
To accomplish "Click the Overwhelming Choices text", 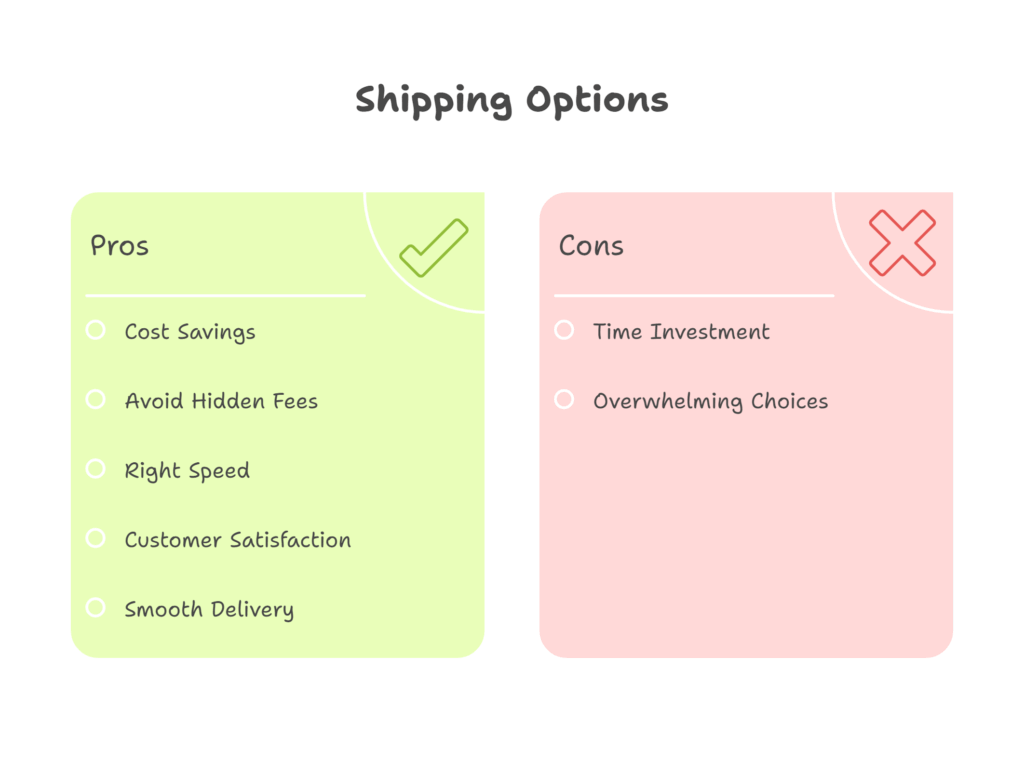I will (710, 402).
